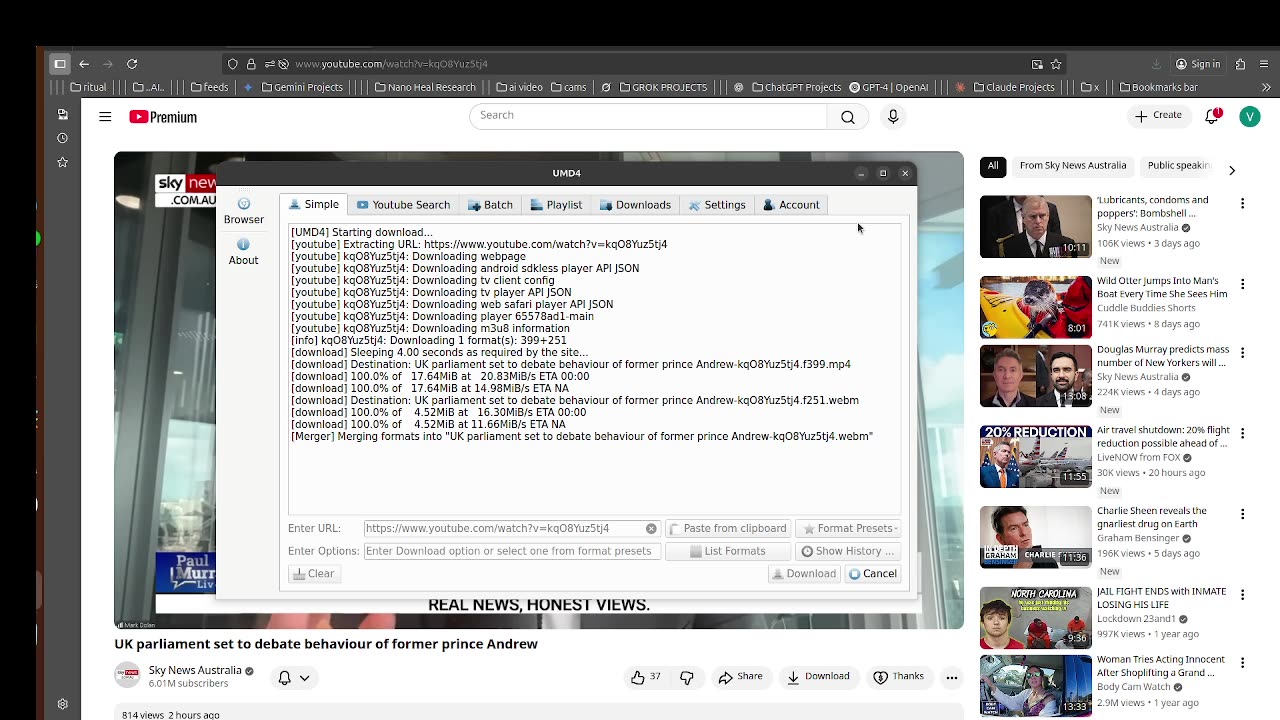Open the GPT-4 | OpenAI bookmark
1280x720 pixels.
pos(888,87)
